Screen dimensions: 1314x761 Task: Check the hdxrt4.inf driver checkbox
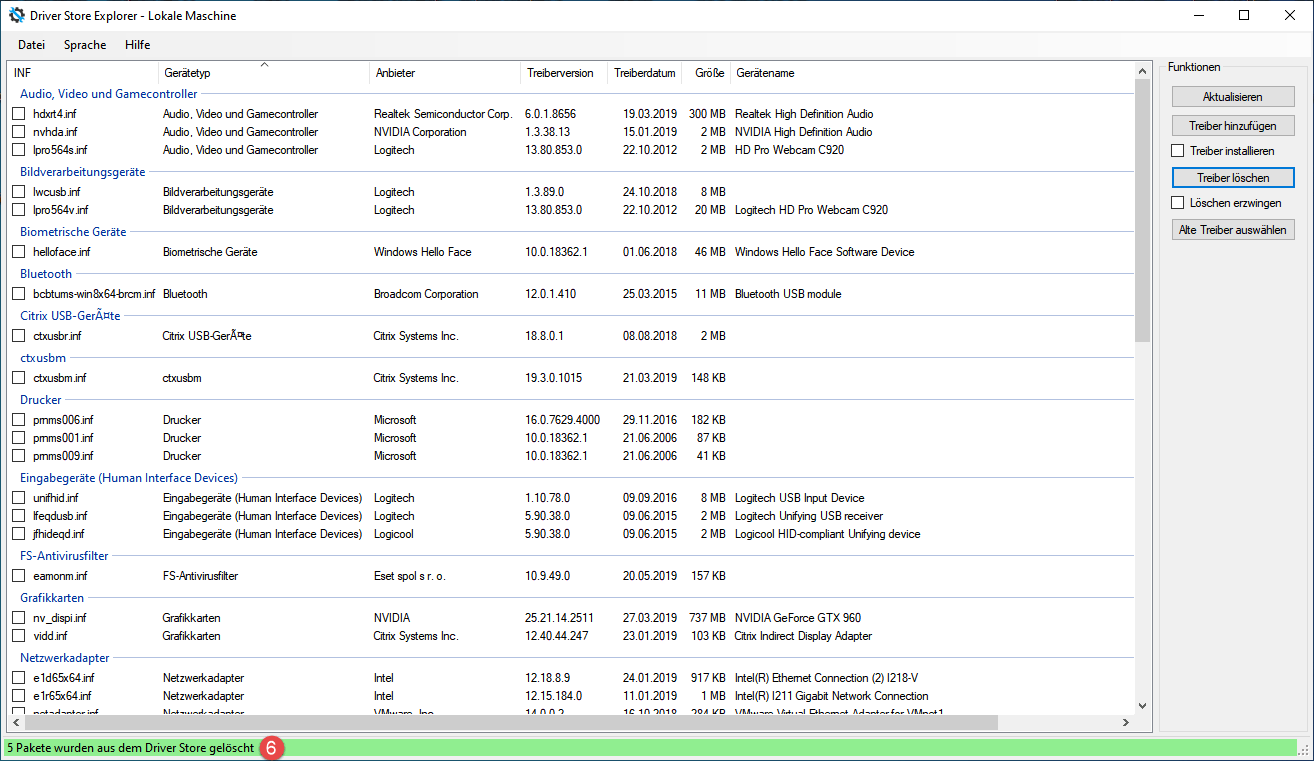coord(19,114)
